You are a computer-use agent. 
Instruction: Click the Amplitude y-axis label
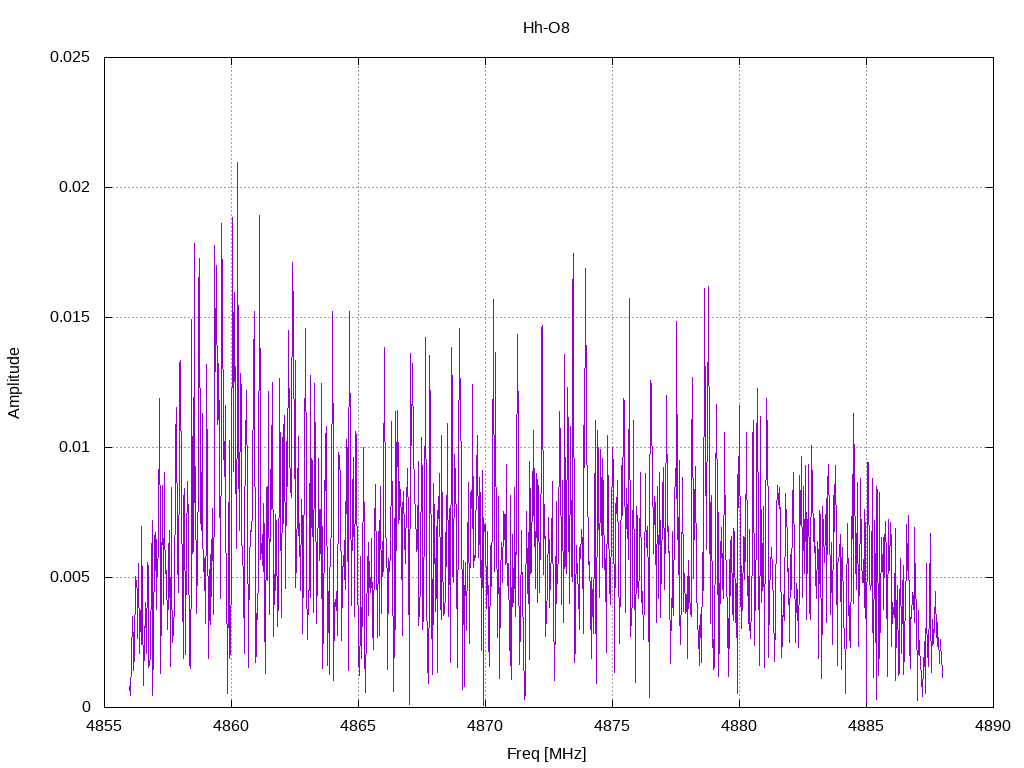(x=14, y=383)
